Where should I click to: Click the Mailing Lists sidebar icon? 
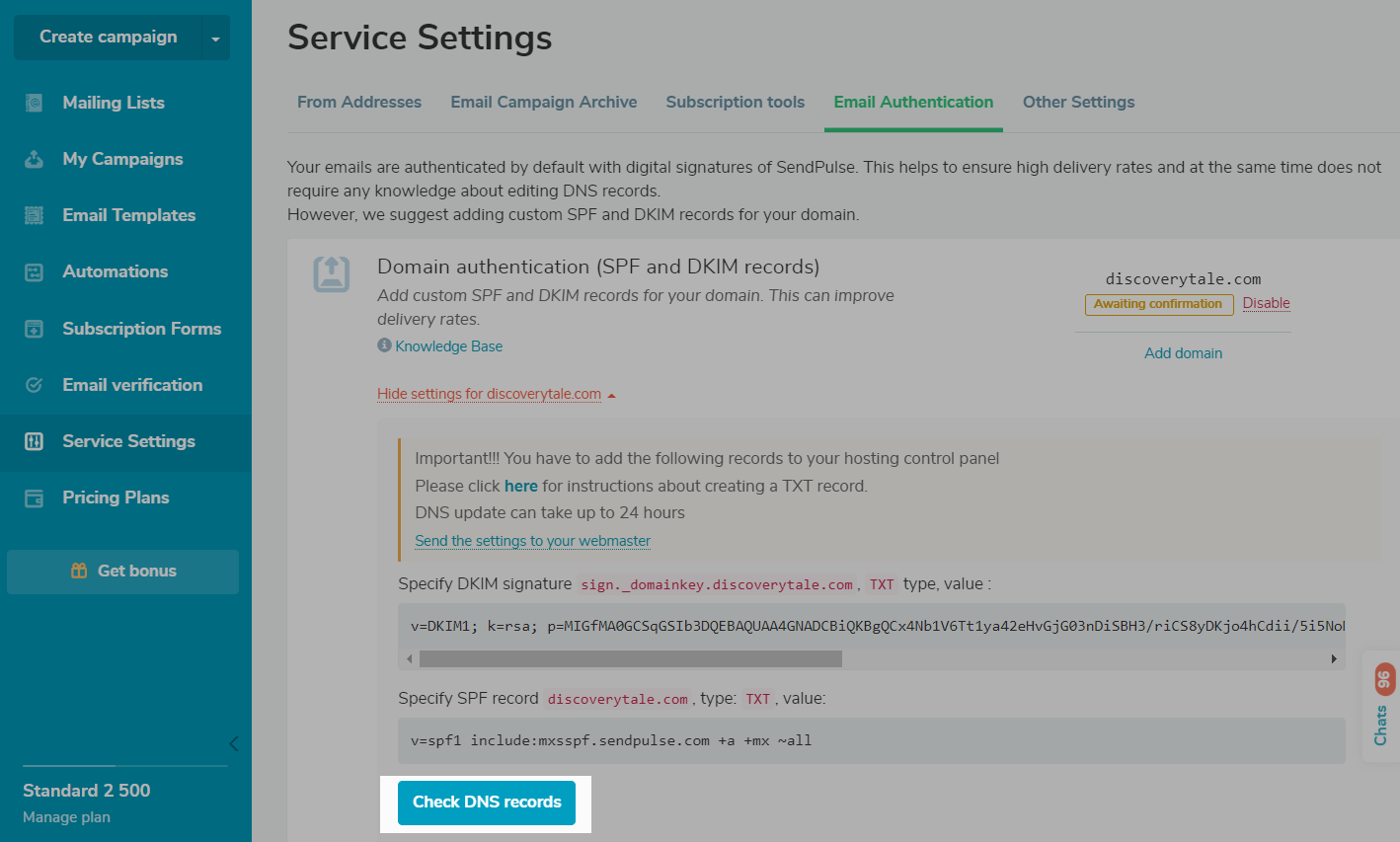tap(34, 103)
